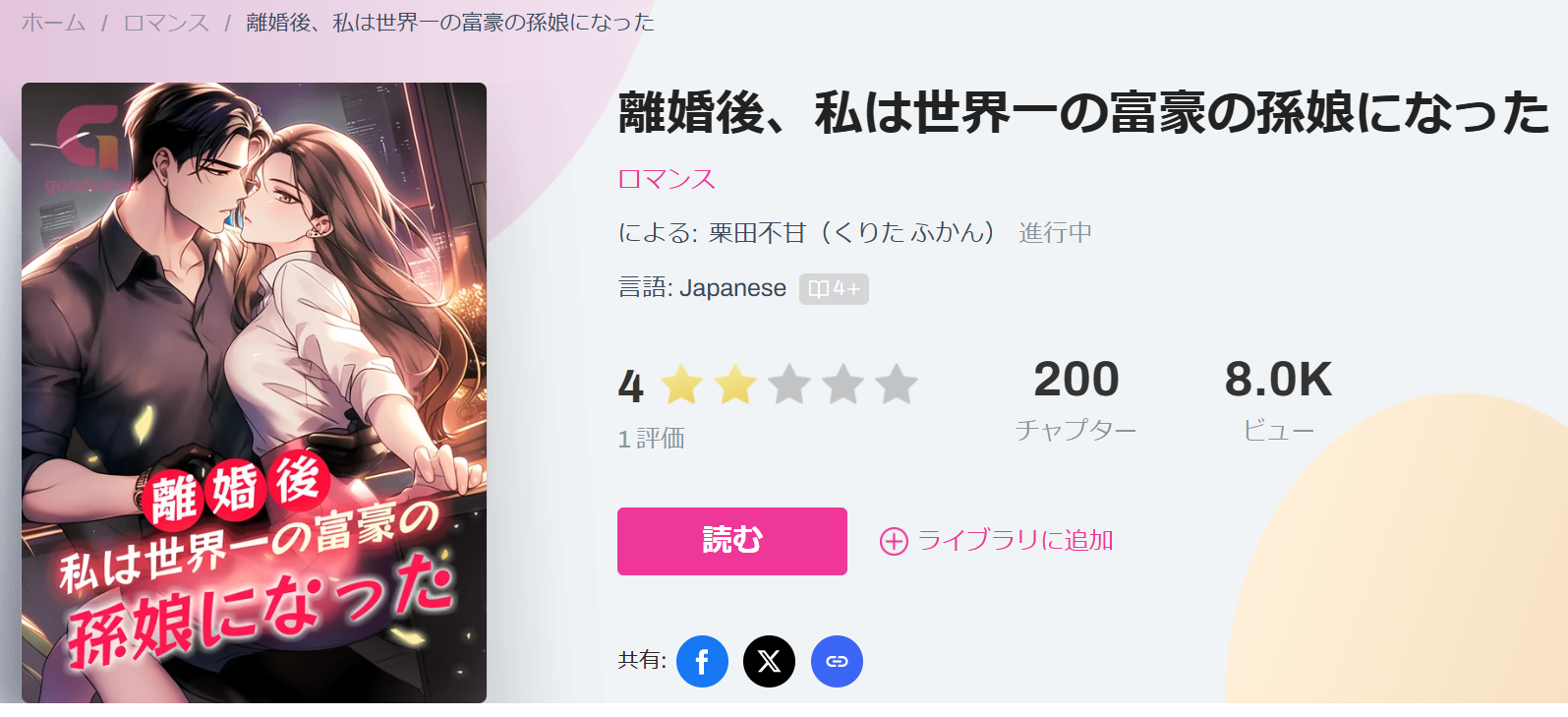The width and height of the screenshot is (1568, 717).
Task: Select the third rating star
Action: 789,385
